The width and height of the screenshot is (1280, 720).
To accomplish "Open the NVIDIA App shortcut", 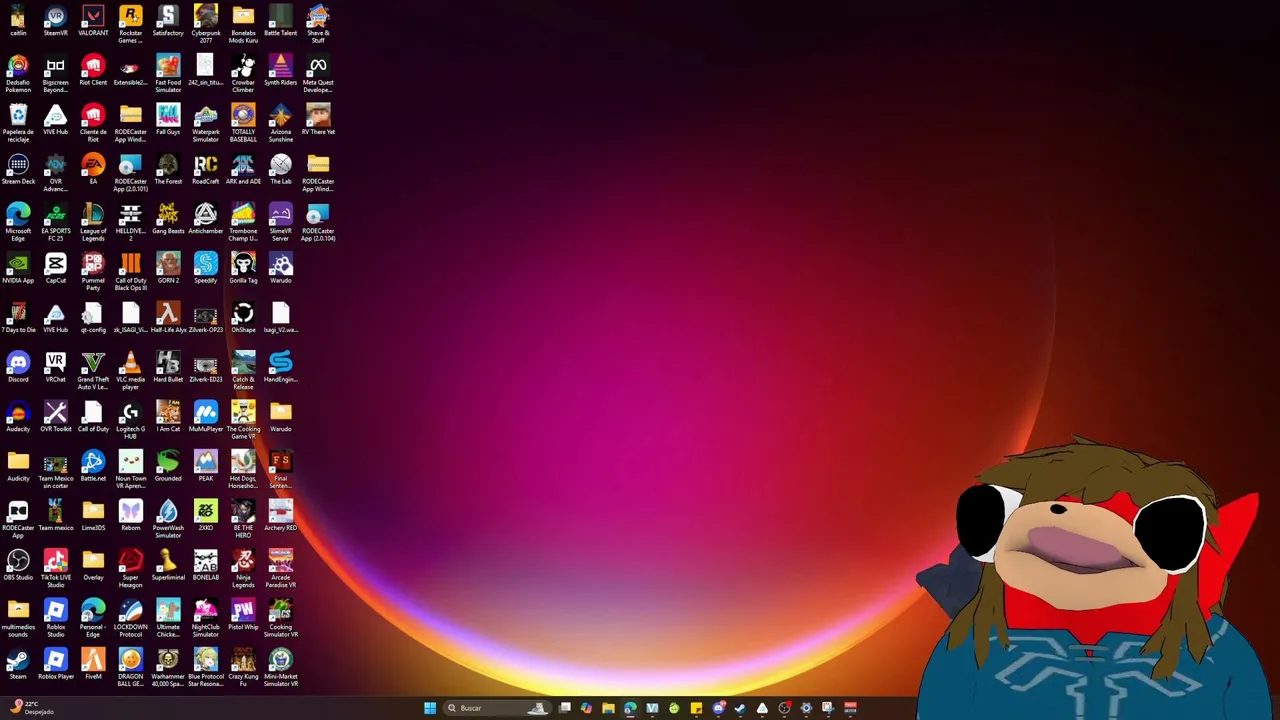I will tap(18, 268).
